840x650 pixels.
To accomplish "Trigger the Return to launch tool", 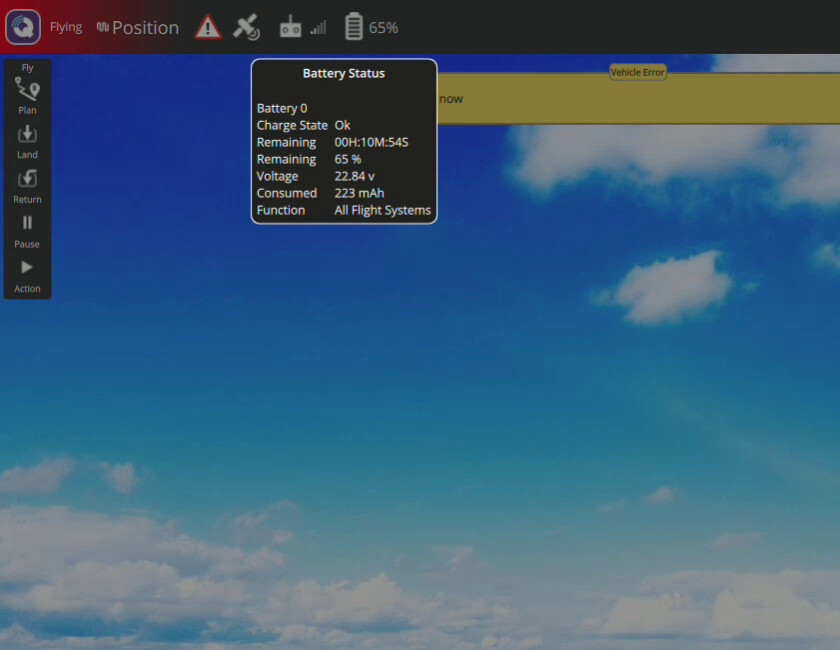I will pyautogui.click(x=27, y=184).
